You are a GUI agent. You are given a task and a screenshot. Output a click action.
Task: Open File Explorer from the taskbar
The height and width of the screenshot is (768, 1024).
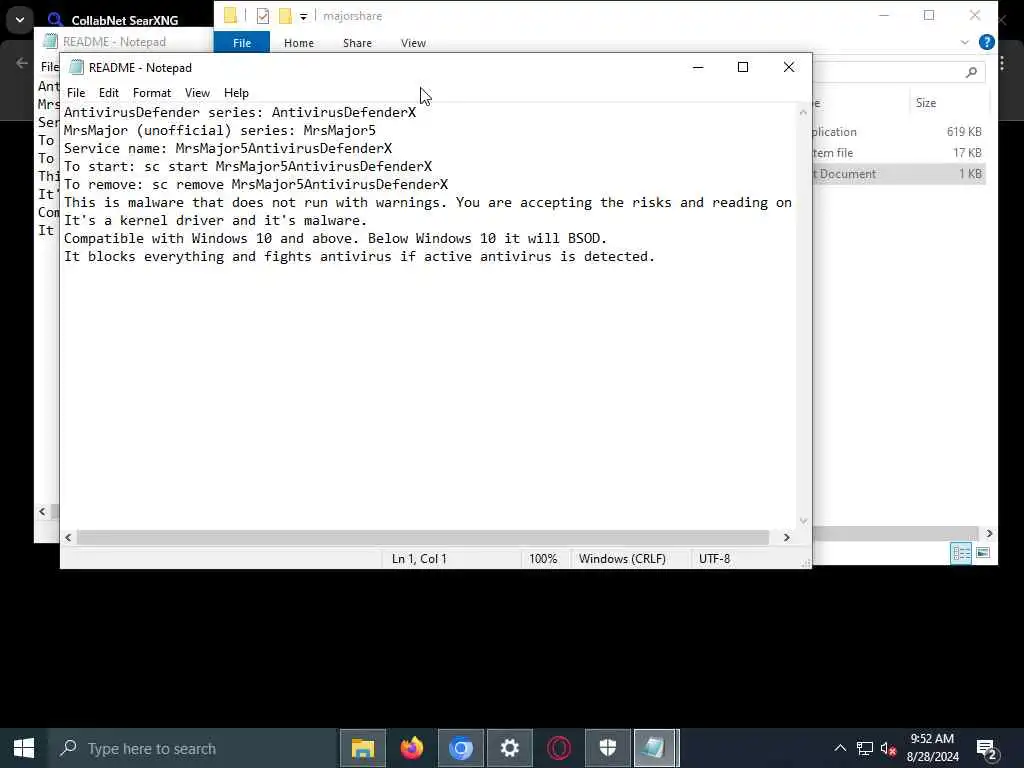362,748
